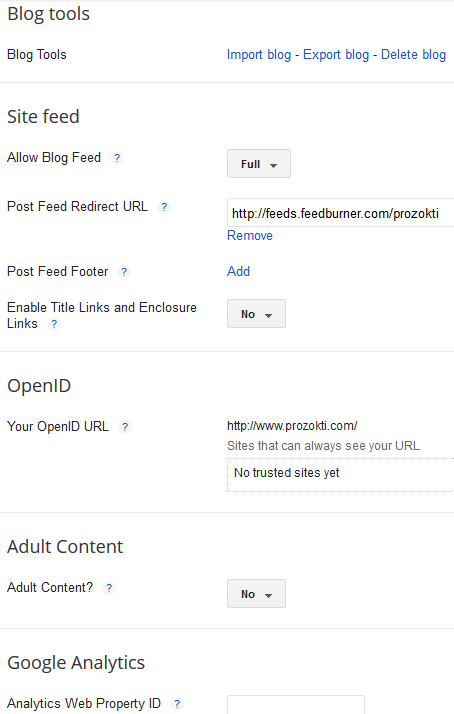Remove the post feed redirect URL
Image resolution: width=454 pixels, height=714 pixels.
(x=250, y=236)
